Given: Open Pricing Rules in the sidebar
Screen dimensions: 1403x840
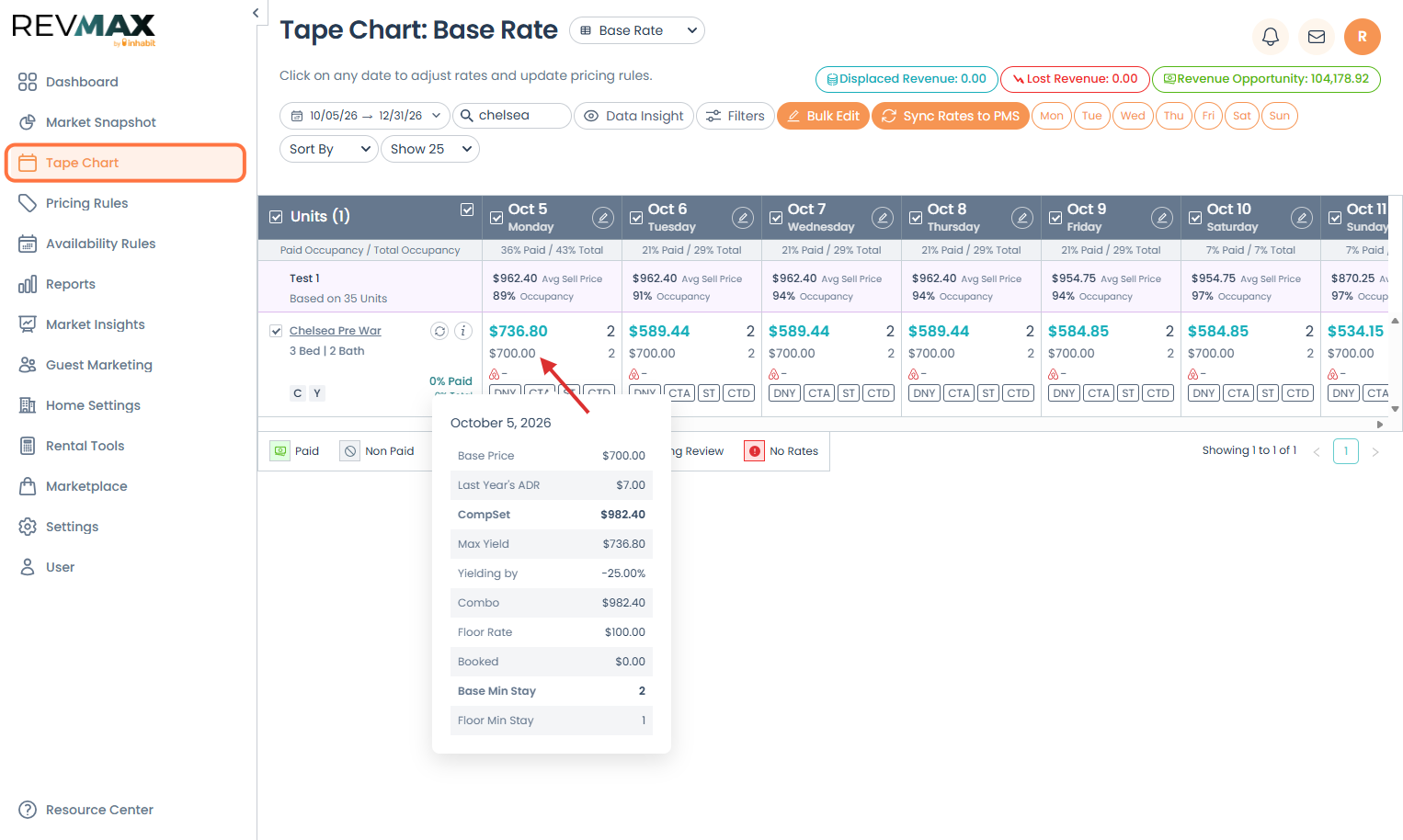Looking at the screenshot, I should tap(86, 203).
